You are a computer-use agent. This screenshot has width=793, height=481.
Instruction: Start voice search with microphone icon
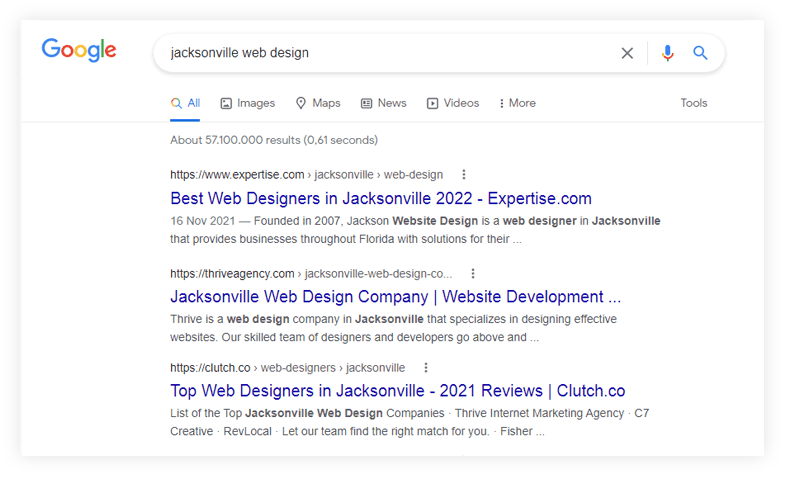667,53
